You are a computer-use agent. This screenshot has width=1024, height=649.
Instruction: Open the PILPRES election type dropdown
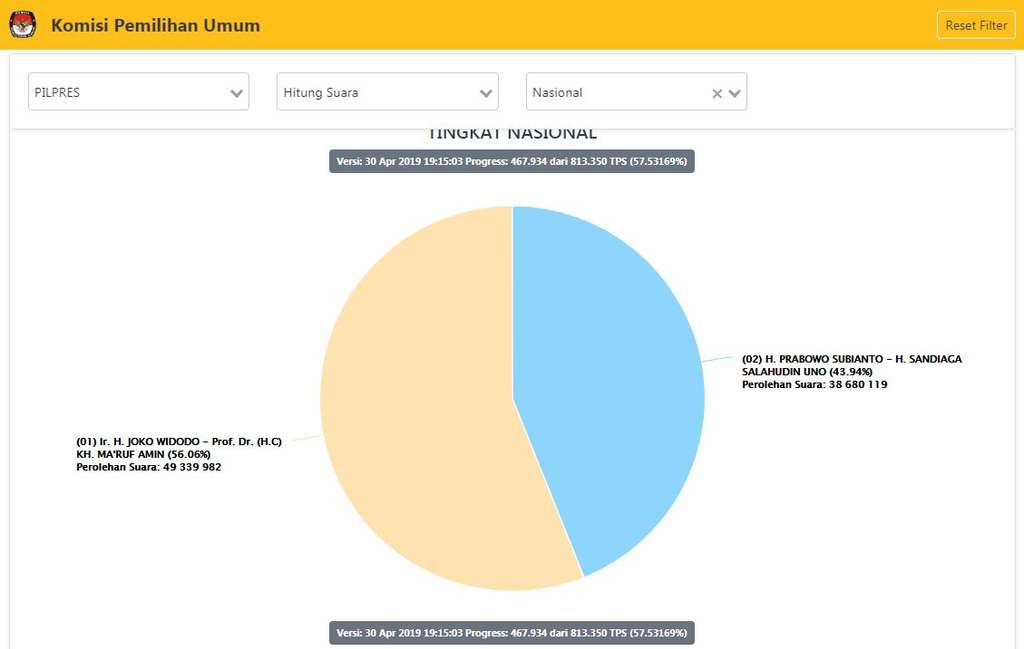(138, 91)
